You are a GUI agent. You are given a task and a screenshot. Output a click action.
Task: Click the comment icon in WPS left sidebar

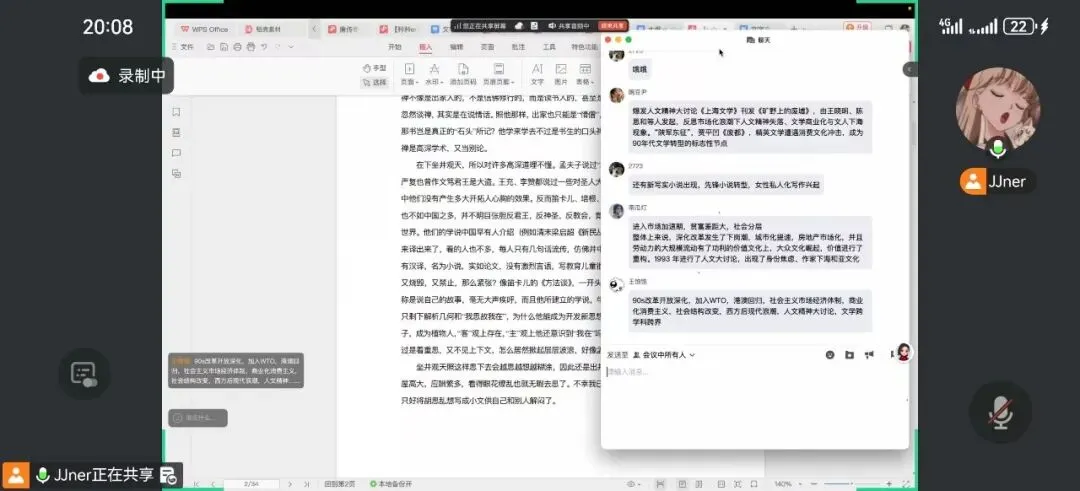pyautogui.click(x=176, y=153)
